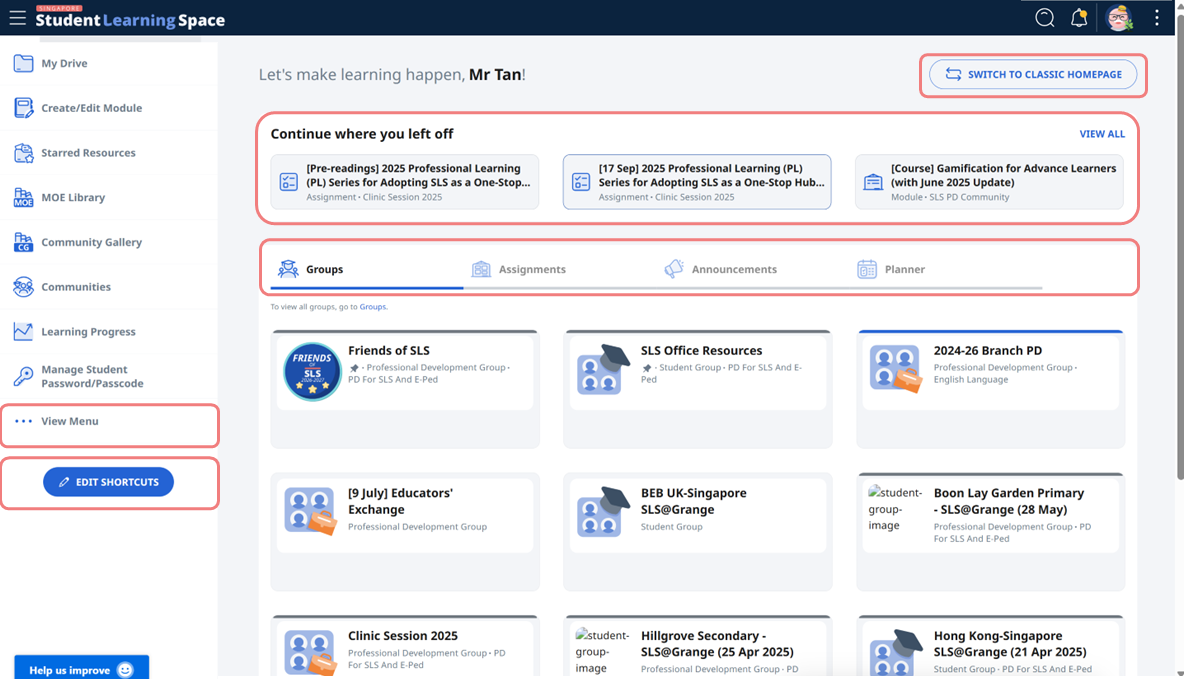This screenshot has height=682, width=1184.
Task: Click View All in Continue section
Action: tap(1101, 134)
